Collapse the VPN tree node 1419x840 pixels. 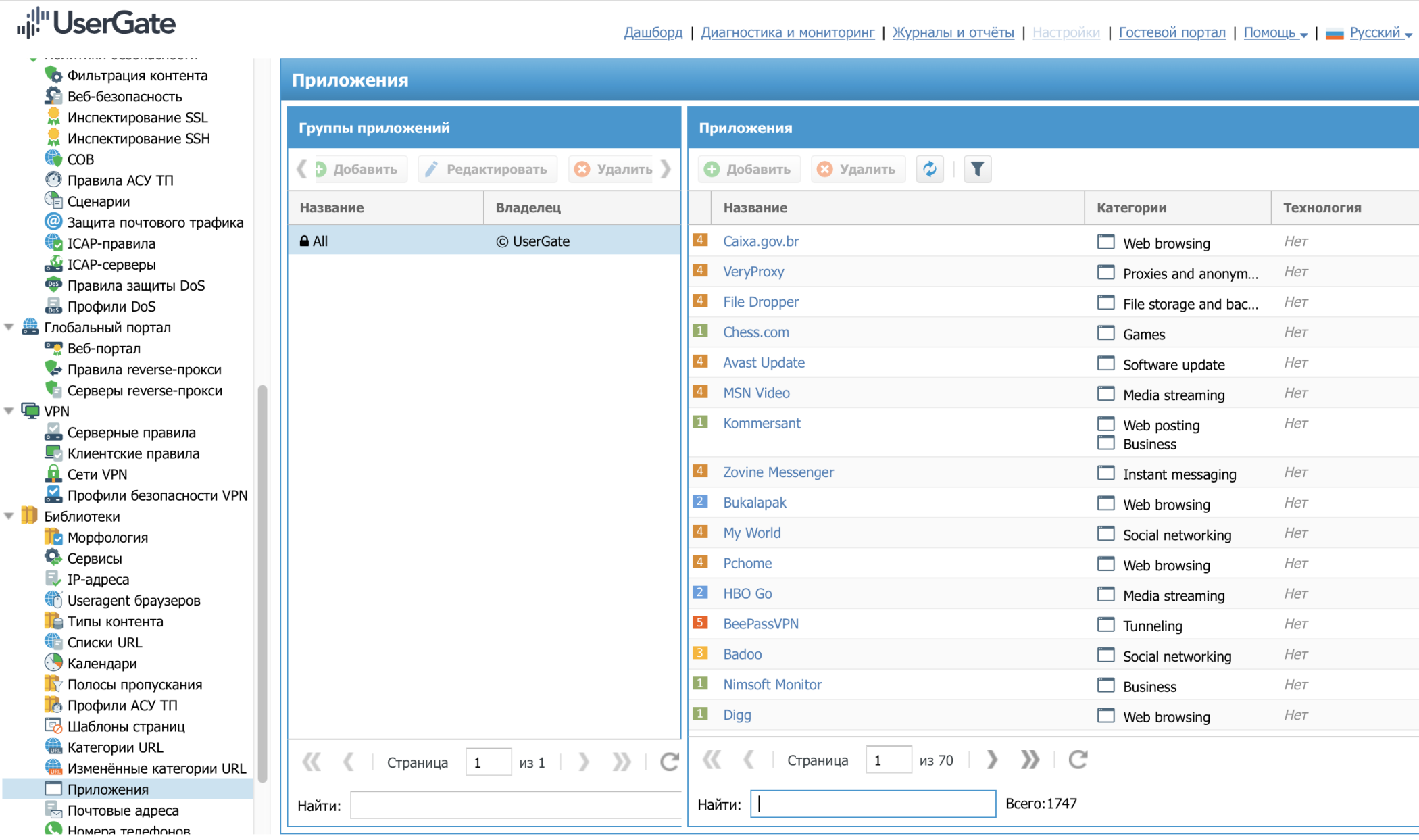point(9,411)
